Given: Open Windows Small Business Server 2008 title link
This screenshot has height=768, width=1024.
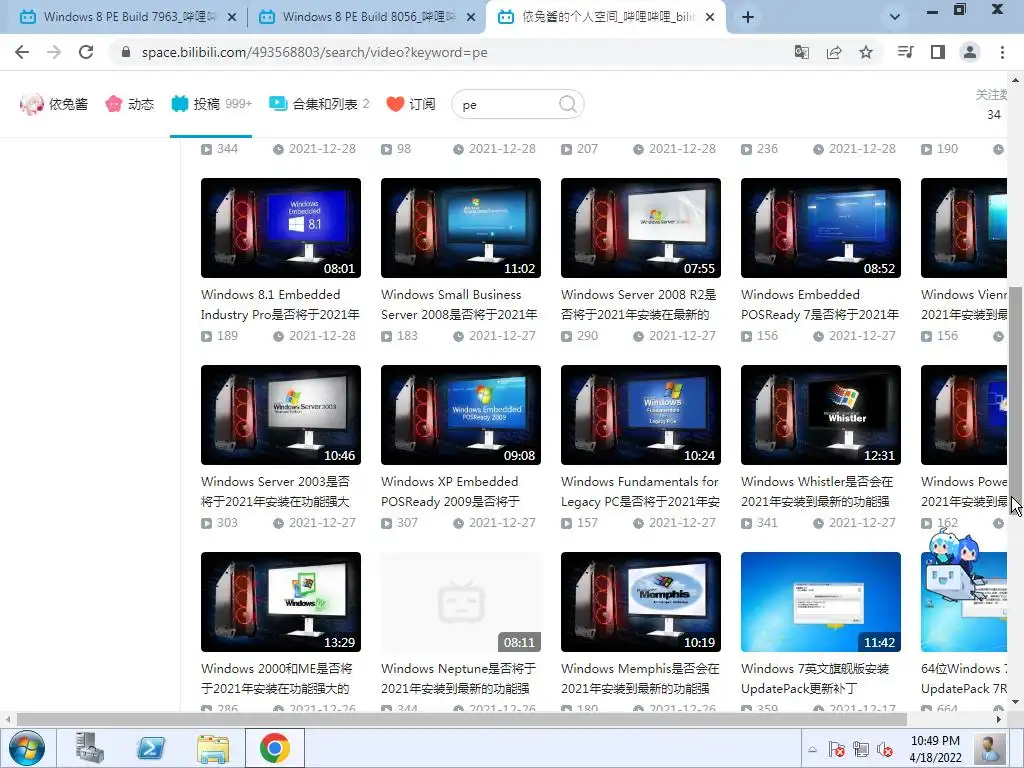Looking at the screenshot, I should point(460,304).
